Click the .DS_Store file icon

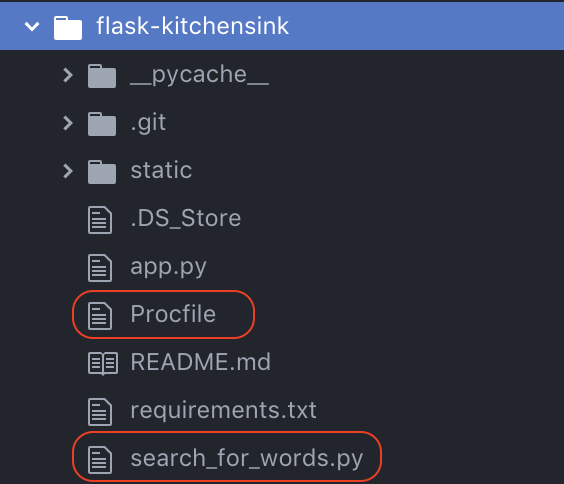[x=100, y=220]
